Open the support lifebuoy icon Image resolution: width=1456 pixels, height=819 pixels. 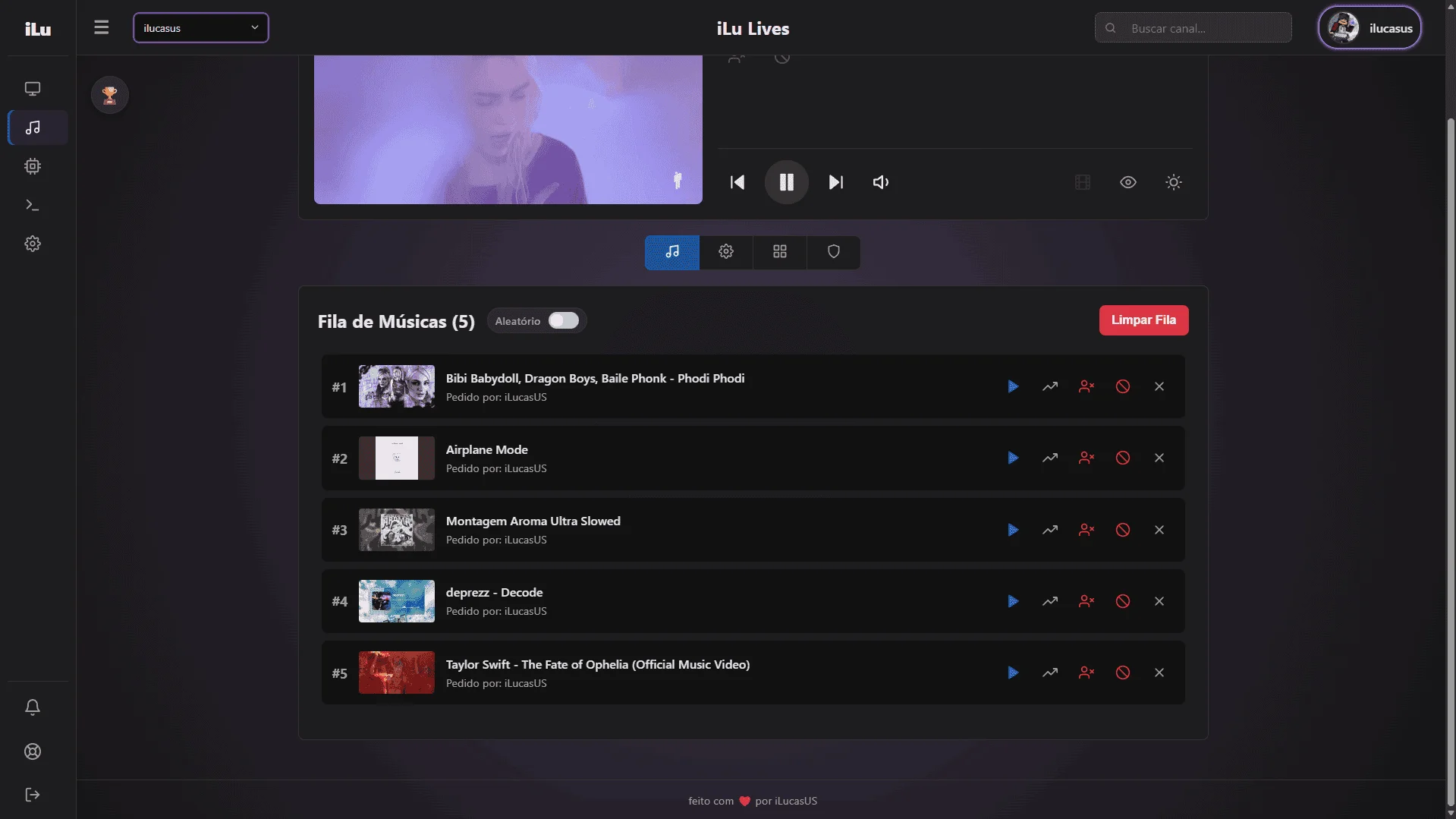tap(33, 751)
